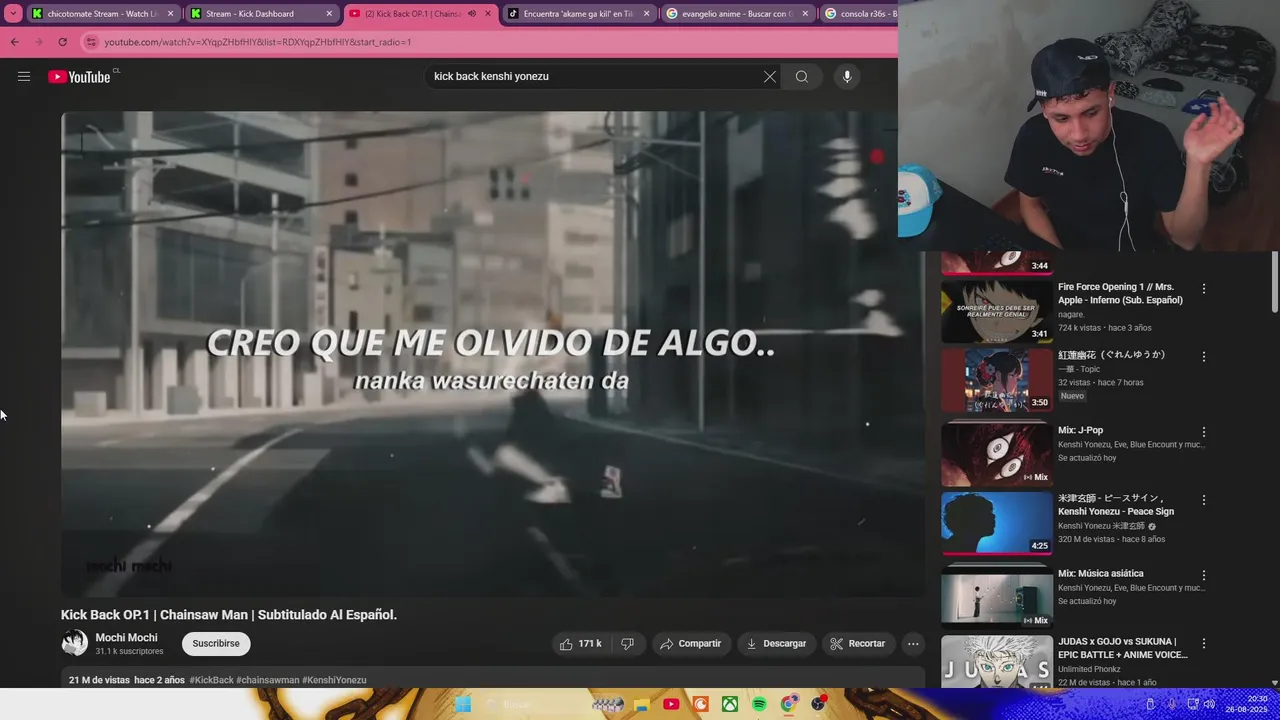Click the sidebar scrollbar
Image resolution: width=1280 pixels, height=720 pixels.
pyautogui.click(x=1275, y=282)
